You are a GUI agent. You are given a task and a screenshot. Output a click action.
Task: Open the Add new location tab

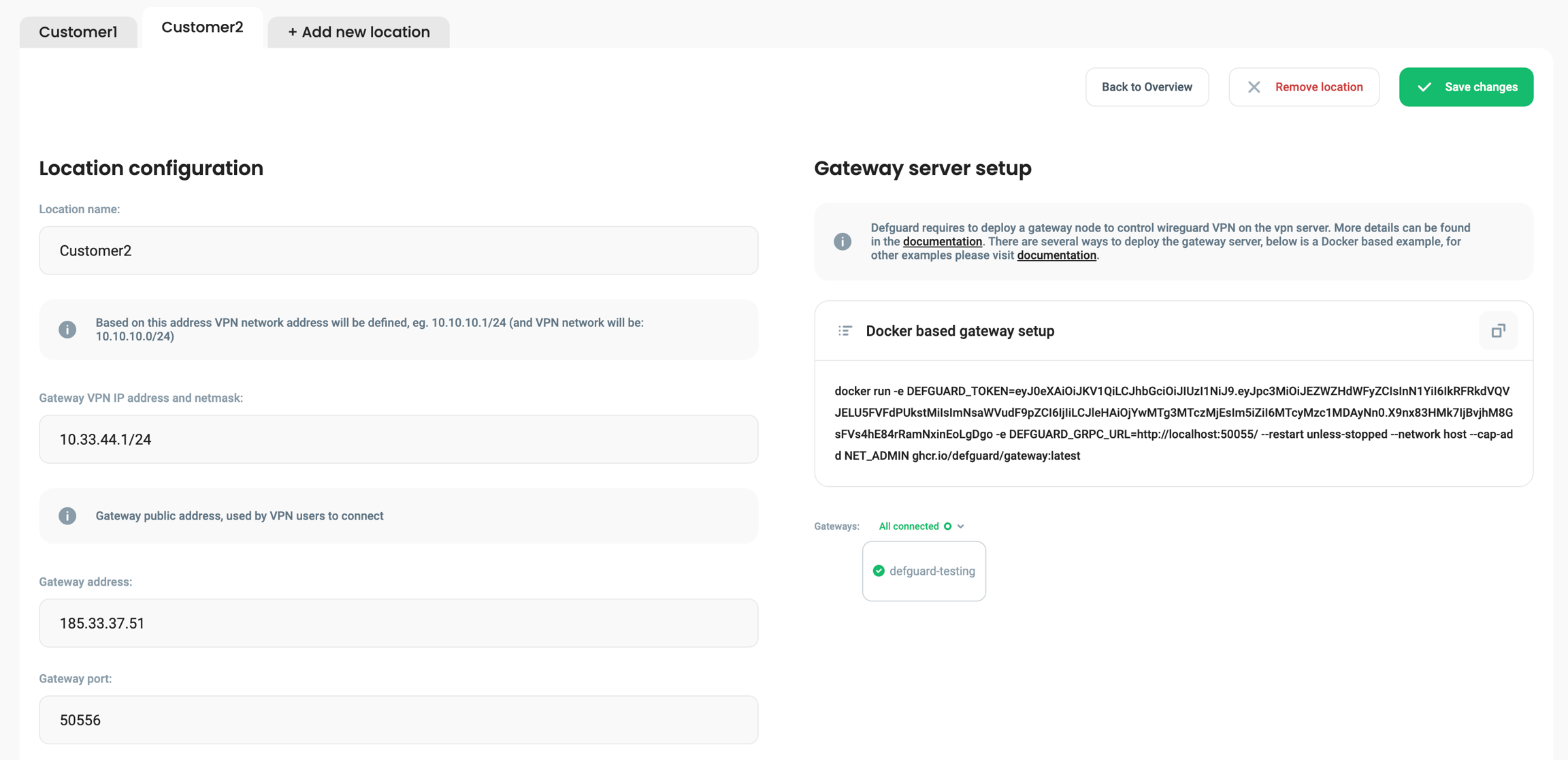point(359,32)
